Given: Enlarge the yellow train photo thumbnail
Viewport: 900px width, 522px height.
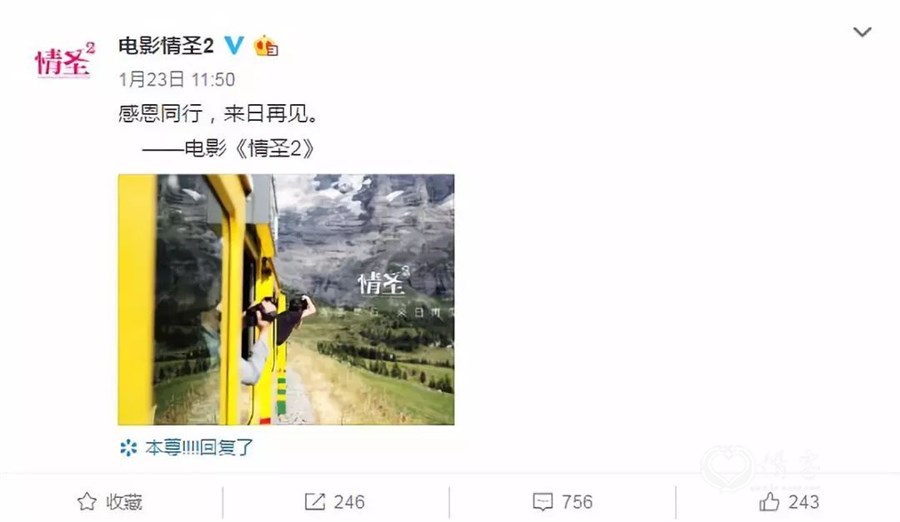Looking at the screenshot, I should point(286,299).
